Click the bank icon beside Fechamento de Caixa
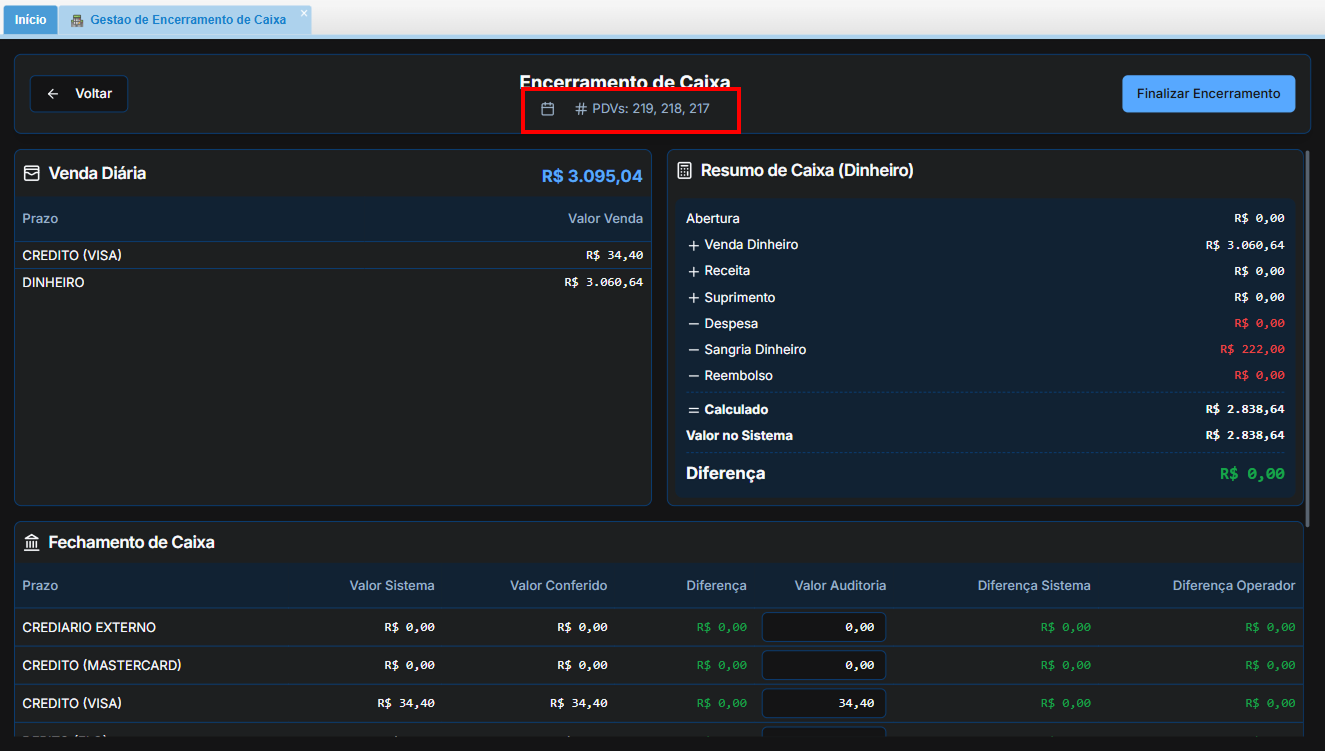This screenshot has height=751, width=1325. [32, 542]
